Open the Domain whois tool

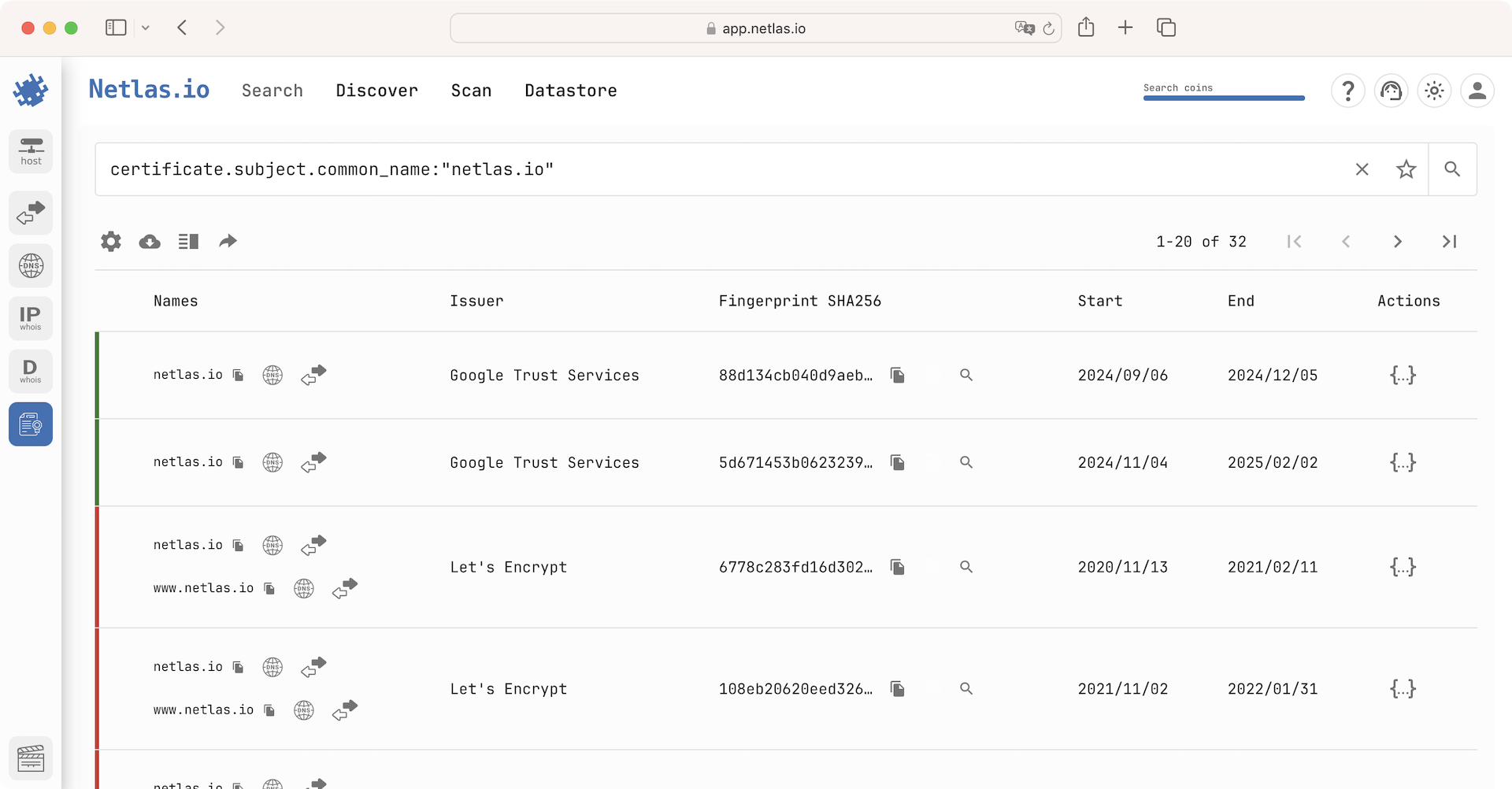click(31, 370)
